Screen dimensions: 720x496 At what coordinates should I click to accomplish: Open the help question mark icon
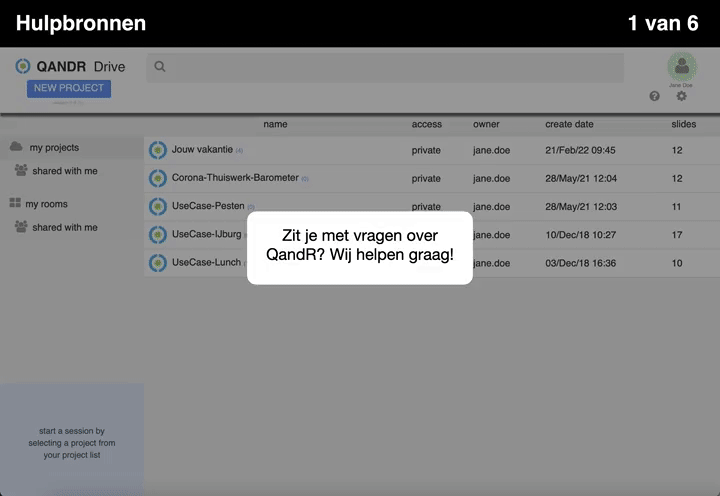pos(655,97)
